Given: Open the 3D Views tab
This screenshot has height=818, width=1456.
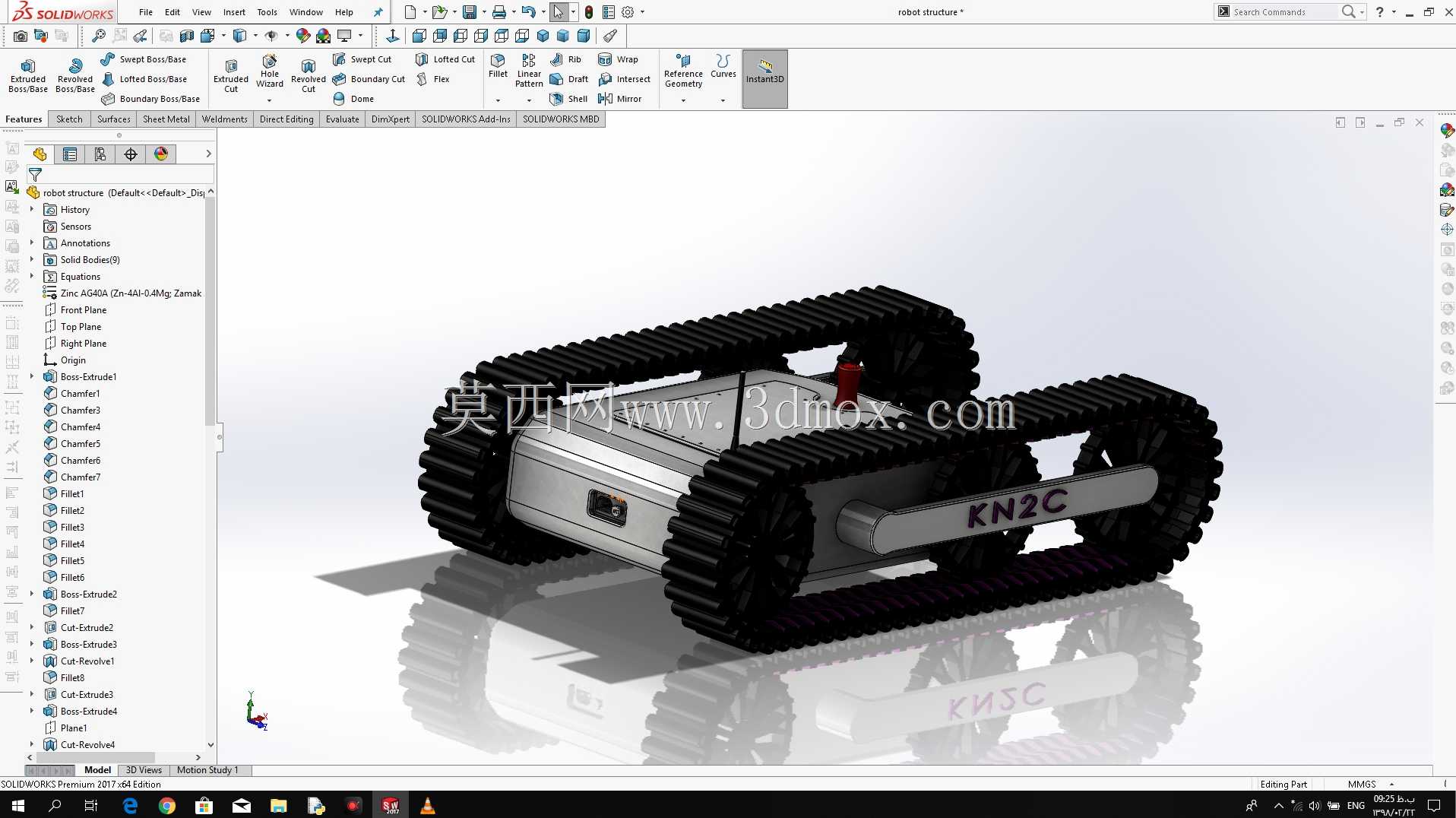Looking at the screenshot, I should click(x=144, y=770).
